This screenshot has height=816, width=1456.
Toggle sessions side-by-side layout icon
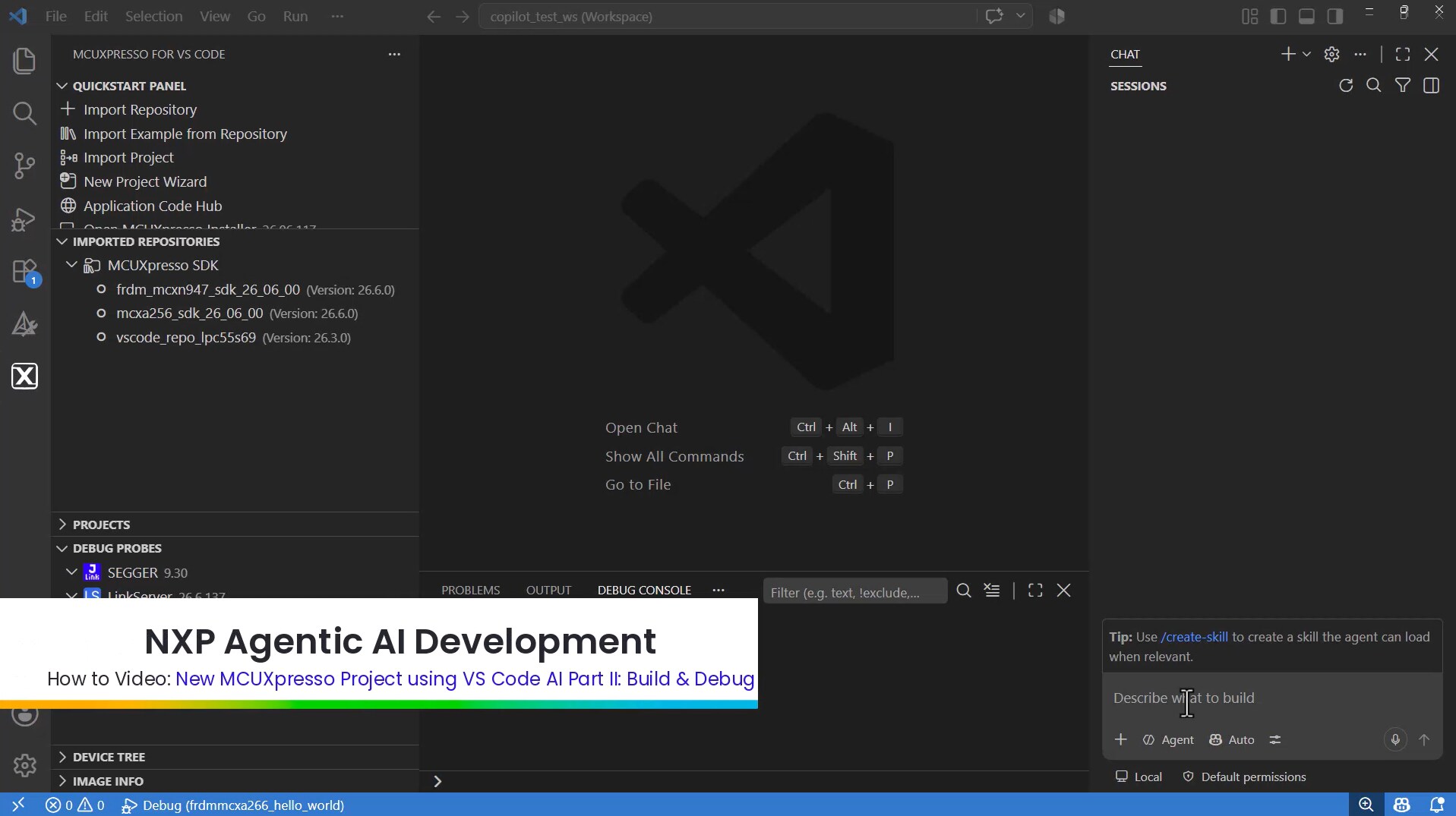(x=1432, y=86)
